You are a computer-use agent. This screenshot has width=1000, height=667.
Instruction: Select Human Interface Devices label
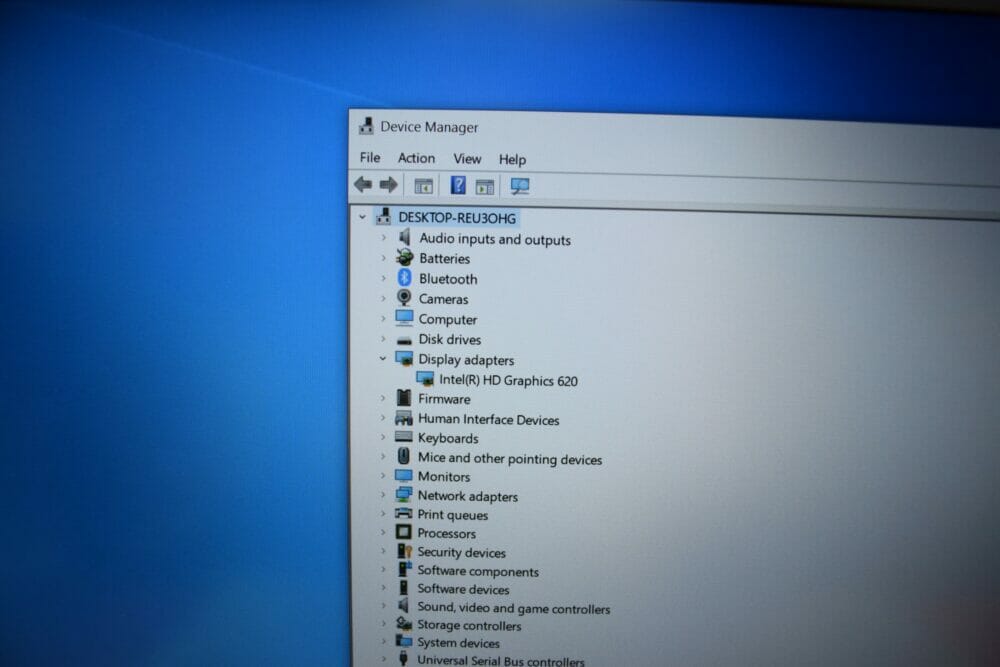coord(489,420)
